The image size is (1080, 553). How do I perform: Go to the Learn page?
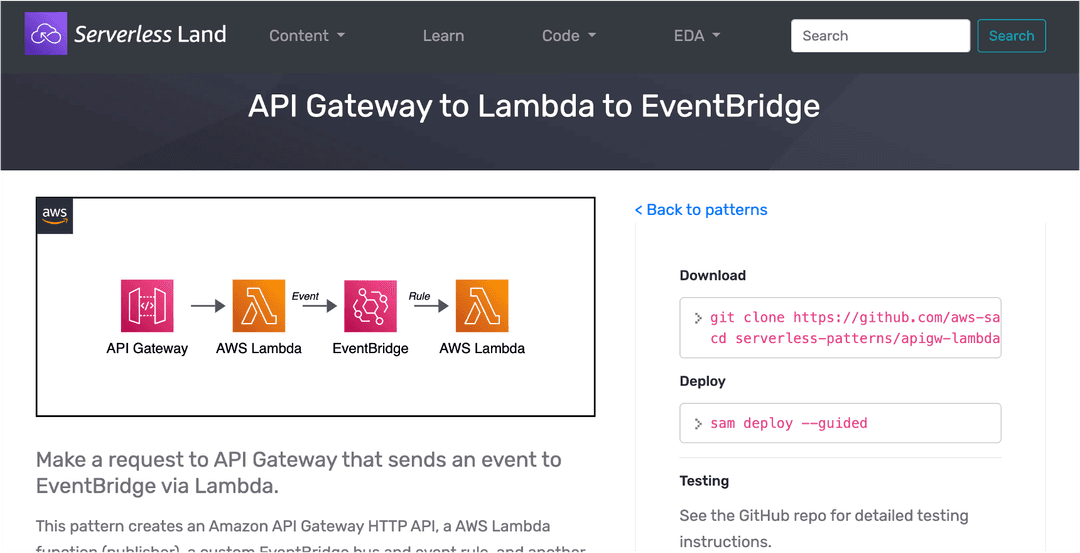point(443,36)
